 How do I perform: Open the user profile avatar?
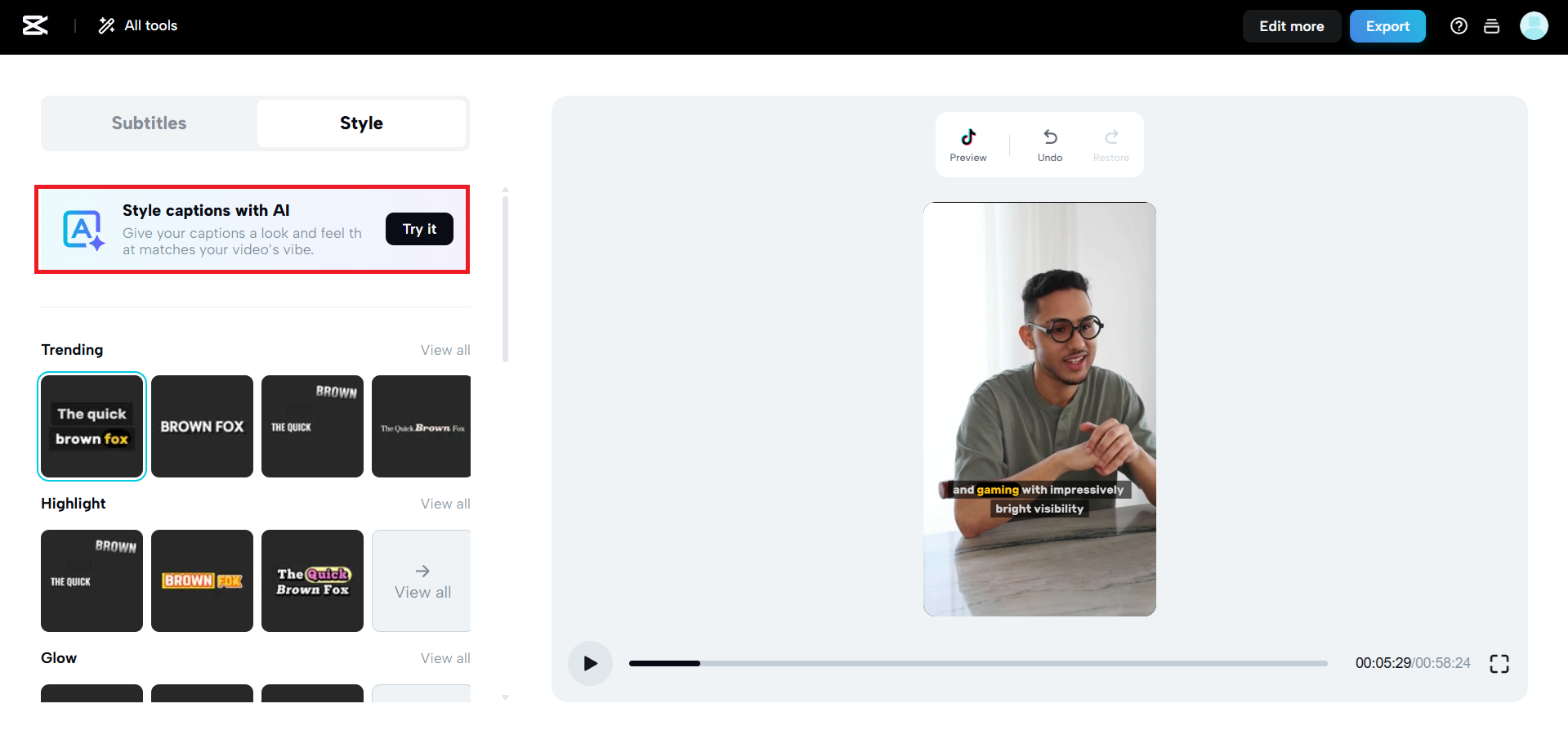pyautogui.click(x=1534, y=26)
